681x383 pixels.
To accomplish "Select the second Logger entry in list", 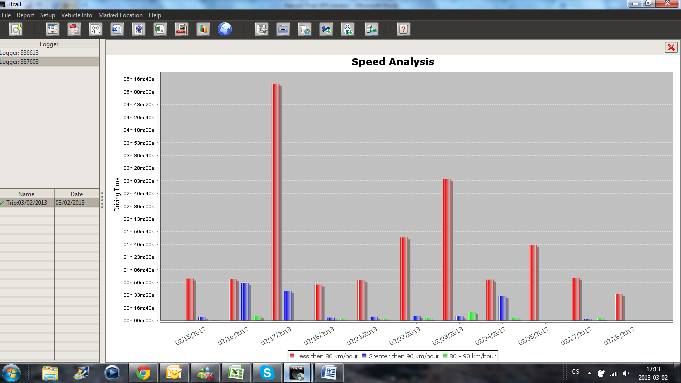I will pyautogui.click(x=50, y=62).
